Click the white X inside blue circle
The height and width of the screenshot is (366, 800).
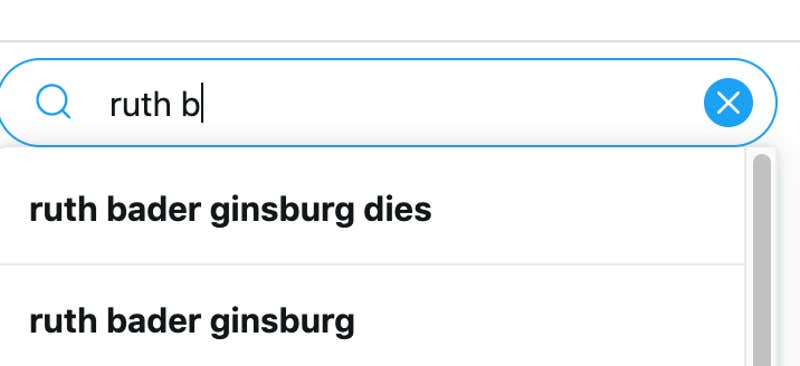[728, 103]
